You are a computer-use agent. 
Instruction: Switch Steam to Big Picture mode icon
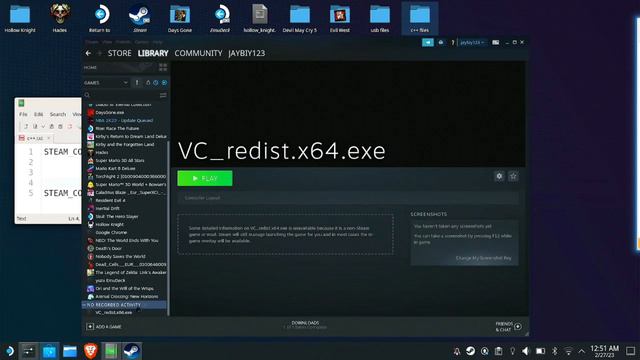495,42
